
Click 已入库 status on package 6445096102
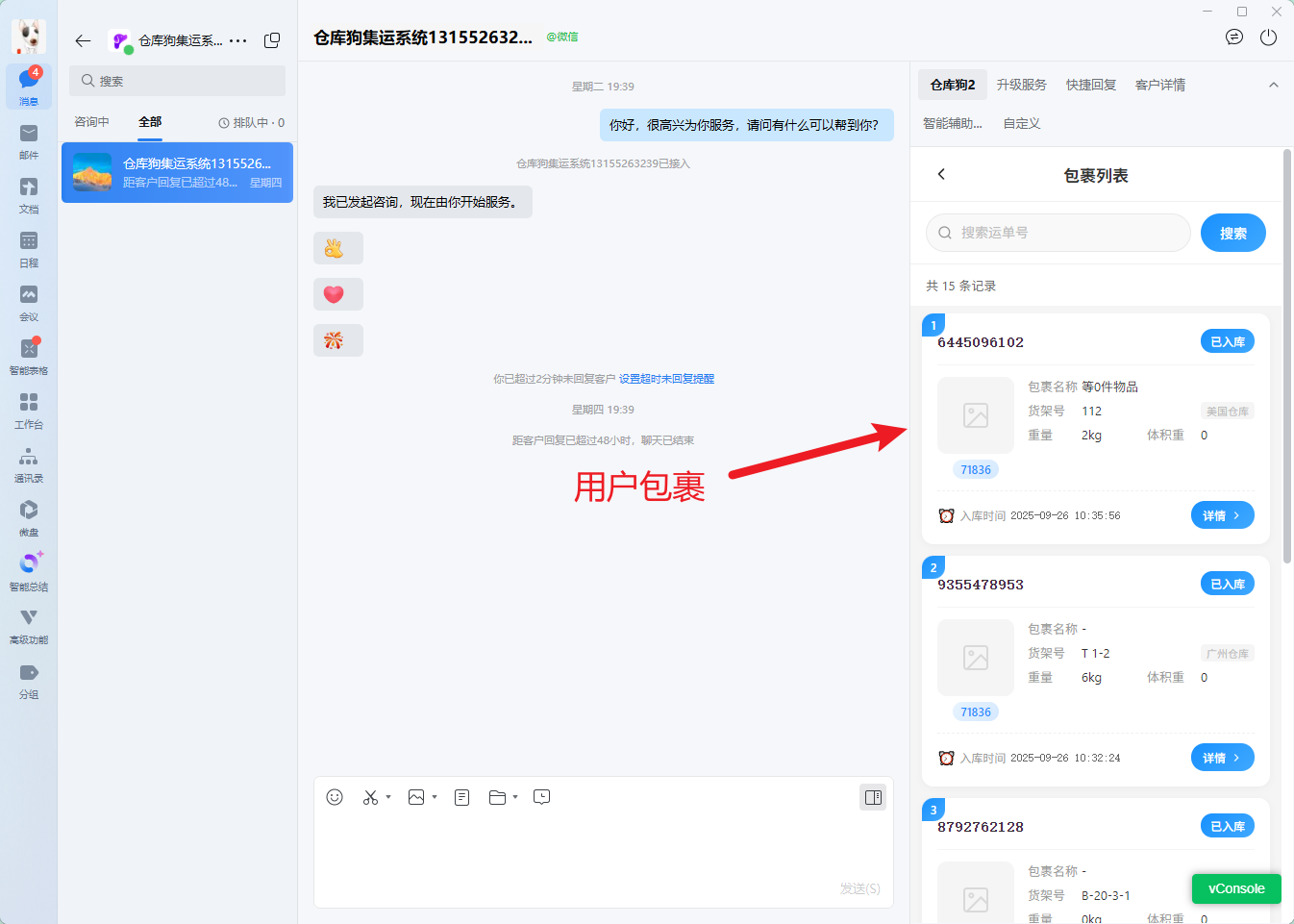pos(1228,341)
